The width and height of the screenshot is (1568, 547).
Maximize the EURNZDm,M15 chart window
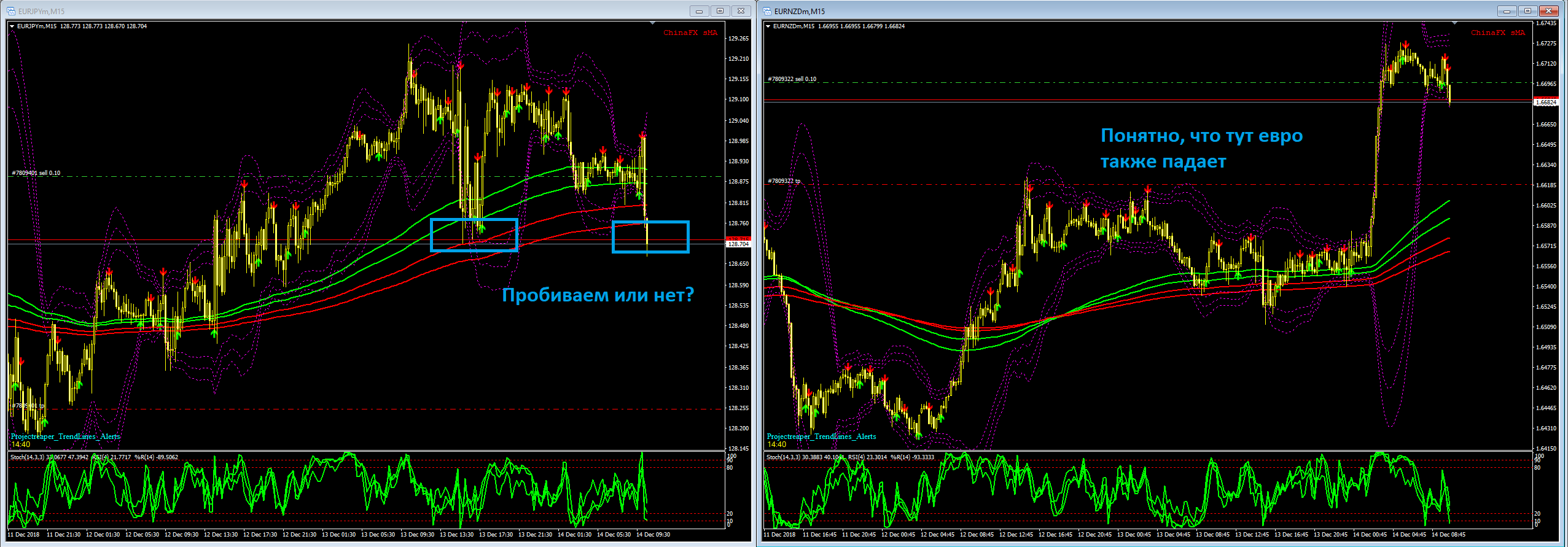tap(1527, 11)
